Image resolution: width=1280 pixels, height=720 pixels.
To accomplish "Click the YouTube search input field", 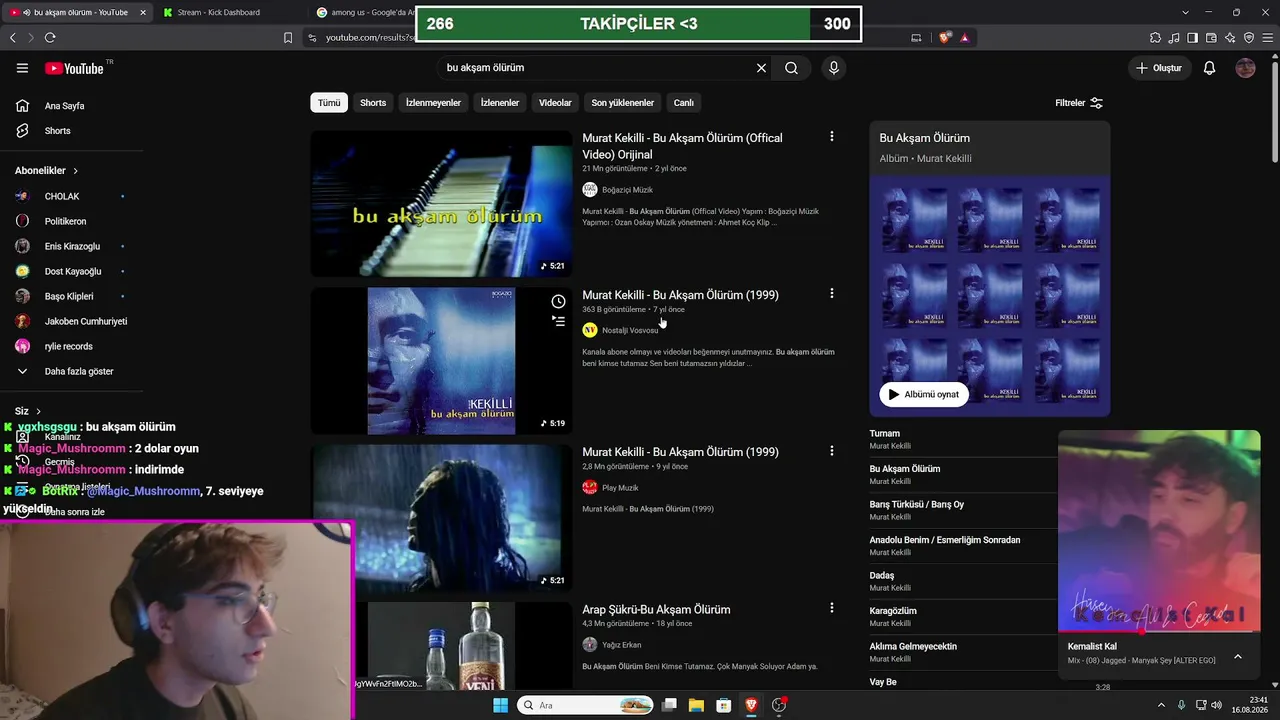I will click(x=595, y=68).
